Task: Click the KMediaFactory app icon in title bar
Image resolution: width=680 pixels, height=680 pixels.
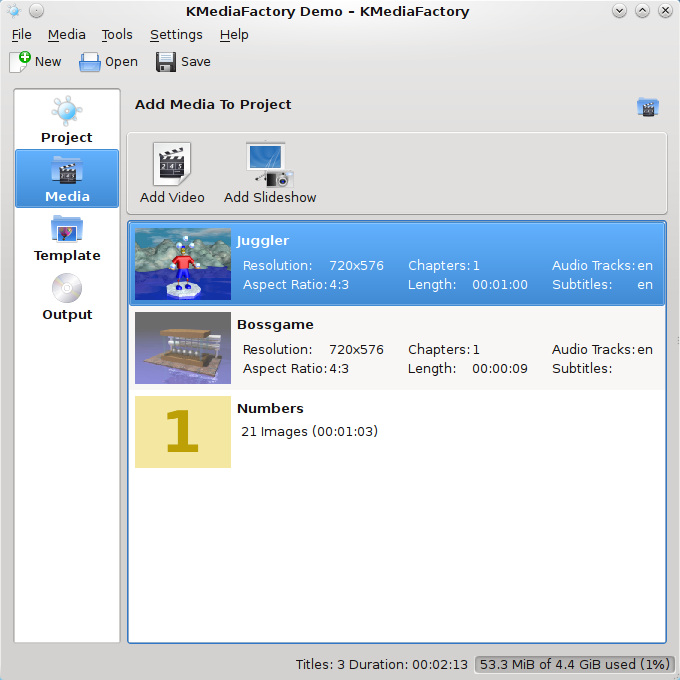Action: pos(14,11)
